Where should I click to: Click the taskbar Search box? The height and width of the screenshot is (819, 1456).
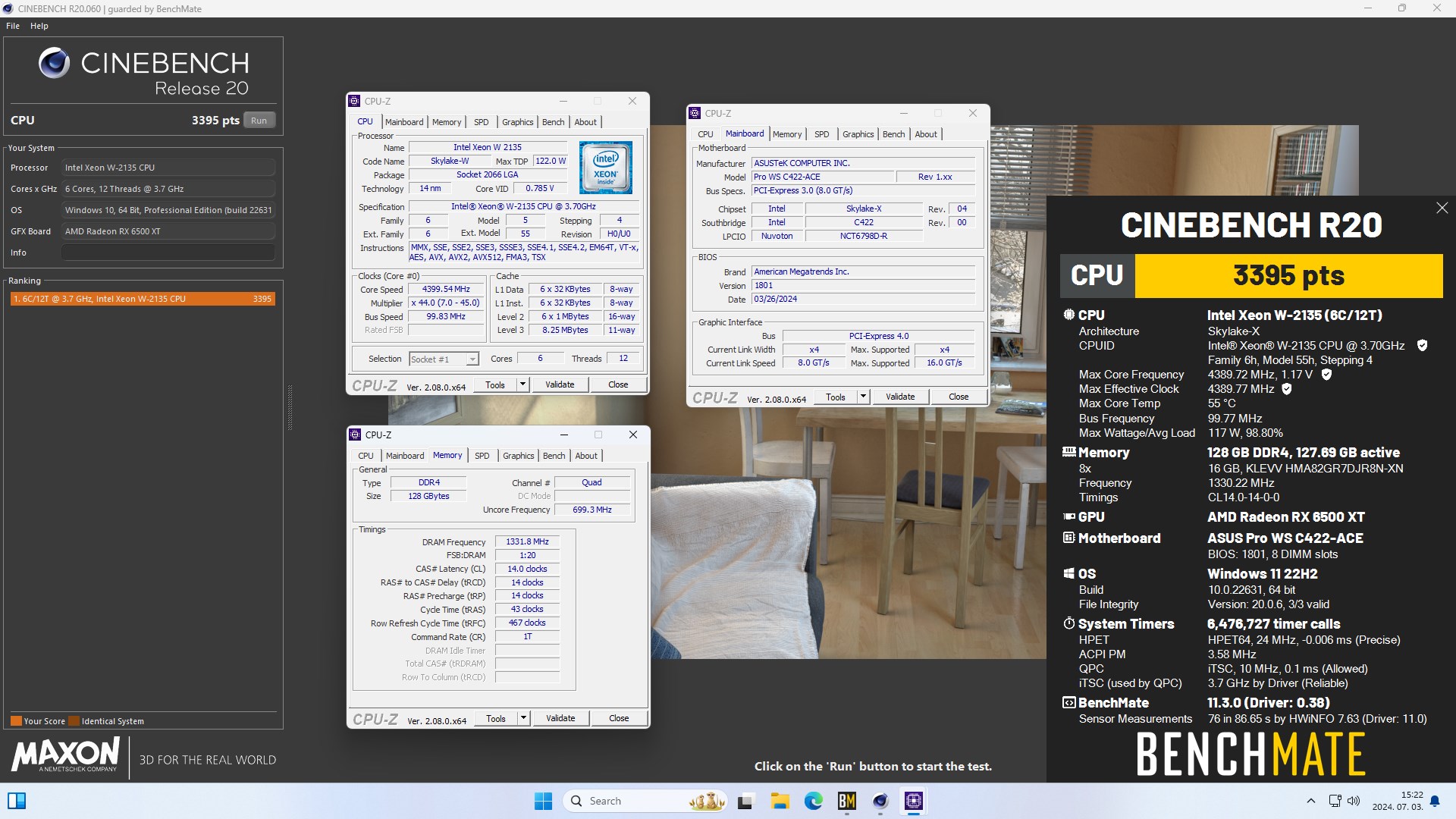pos(645,801)
